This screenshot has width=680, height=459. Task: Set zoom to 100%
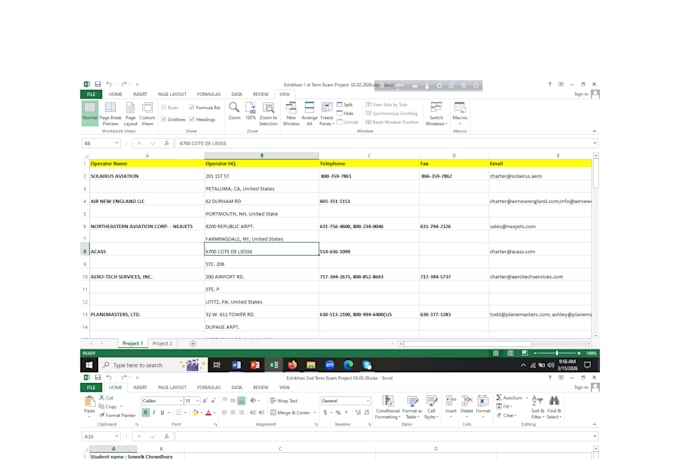(251, 111)
